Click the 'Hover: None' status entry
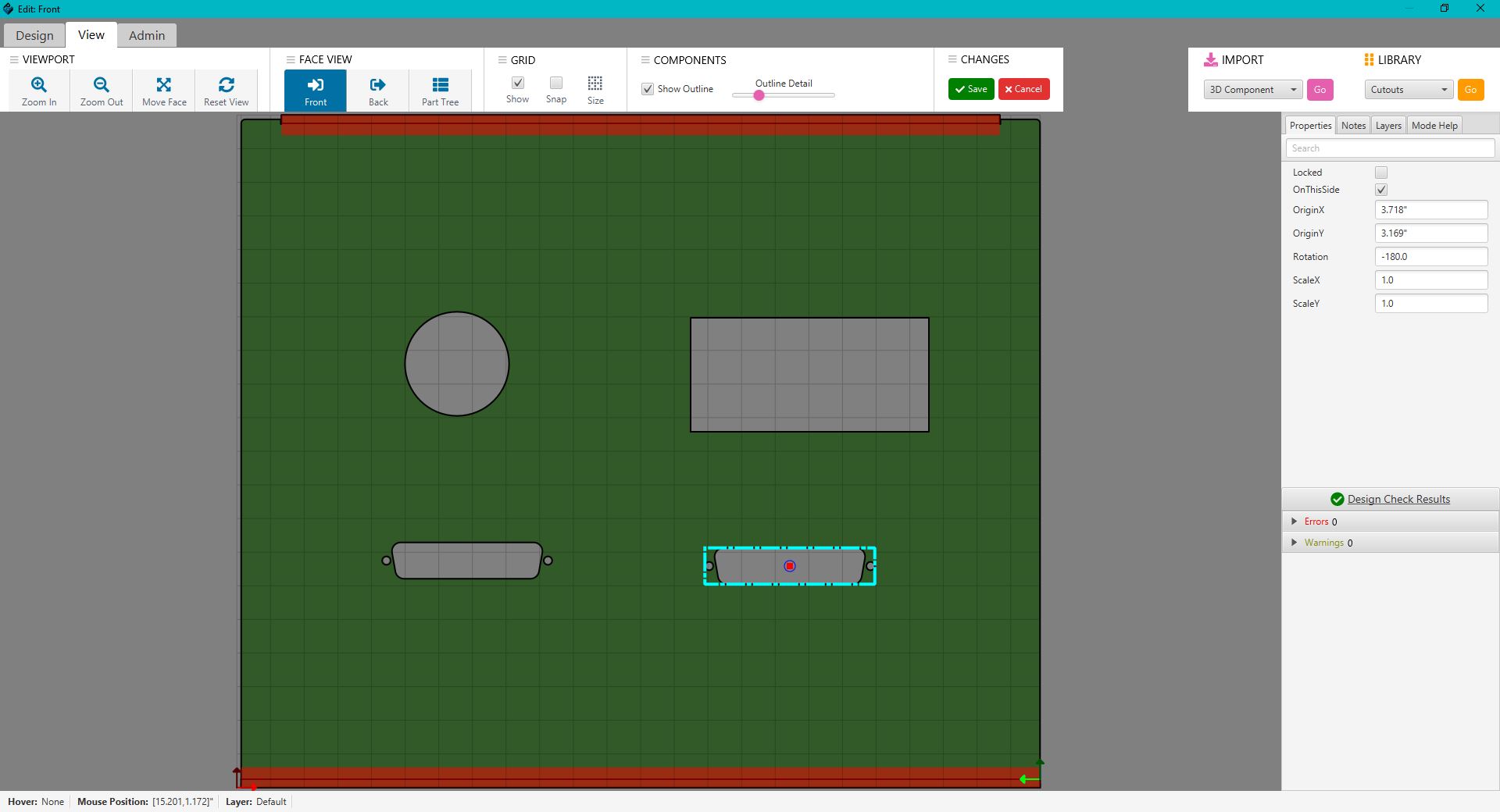Image resolution: width=1500 pixels, height=812 pixels. point(36,802)
